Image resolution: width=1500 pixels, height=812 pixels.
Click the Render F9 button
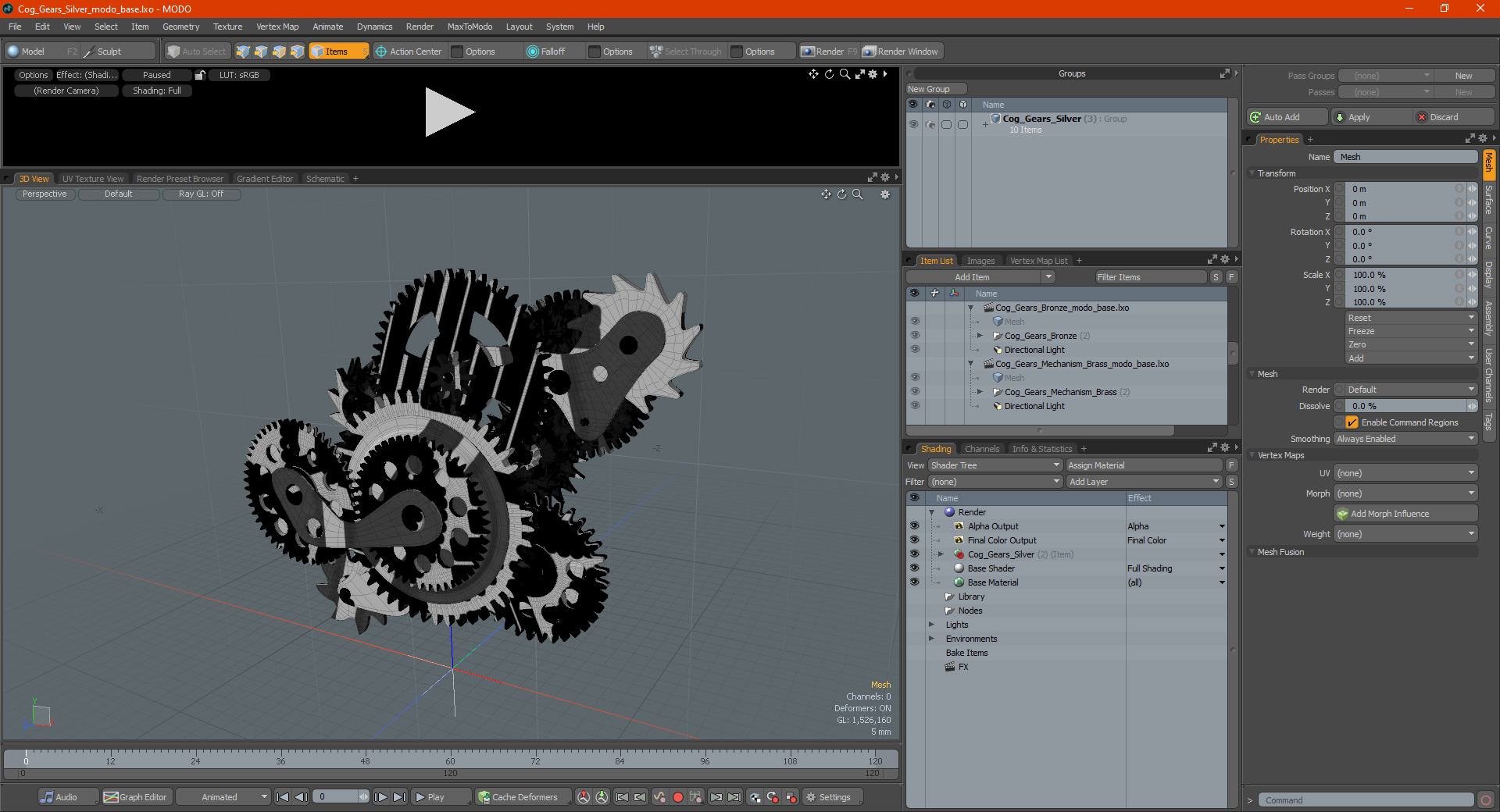[x=829, y=52]
